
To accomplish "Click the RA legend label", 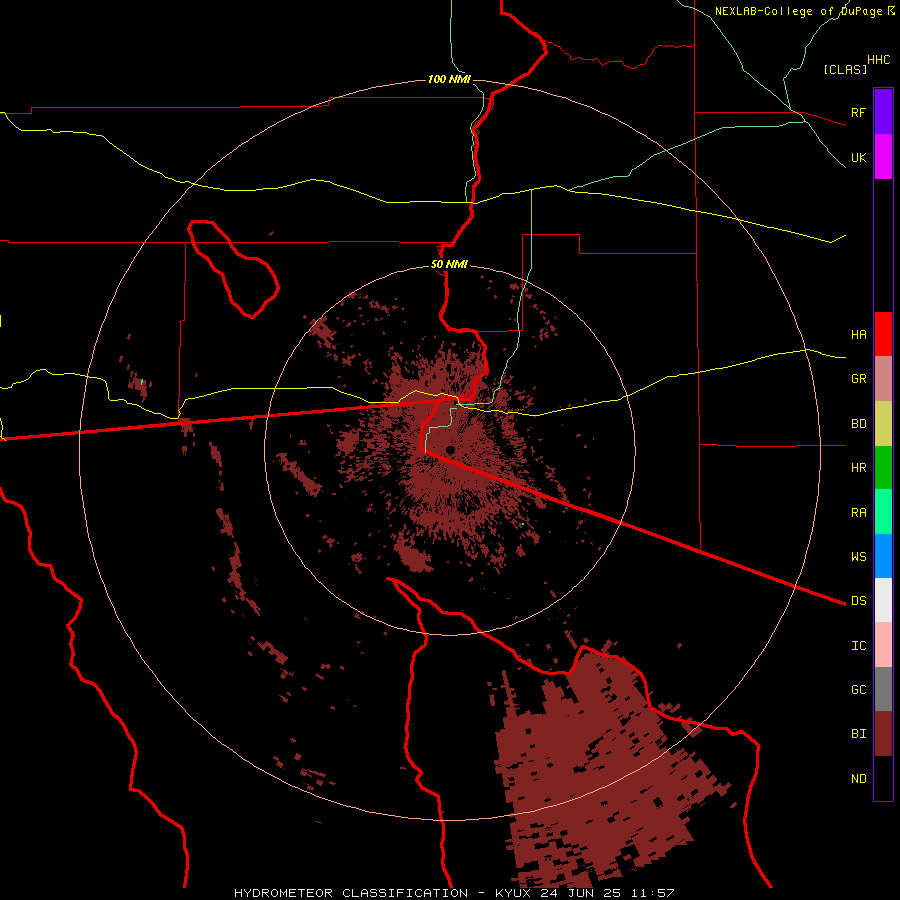I will coord(858,513).
